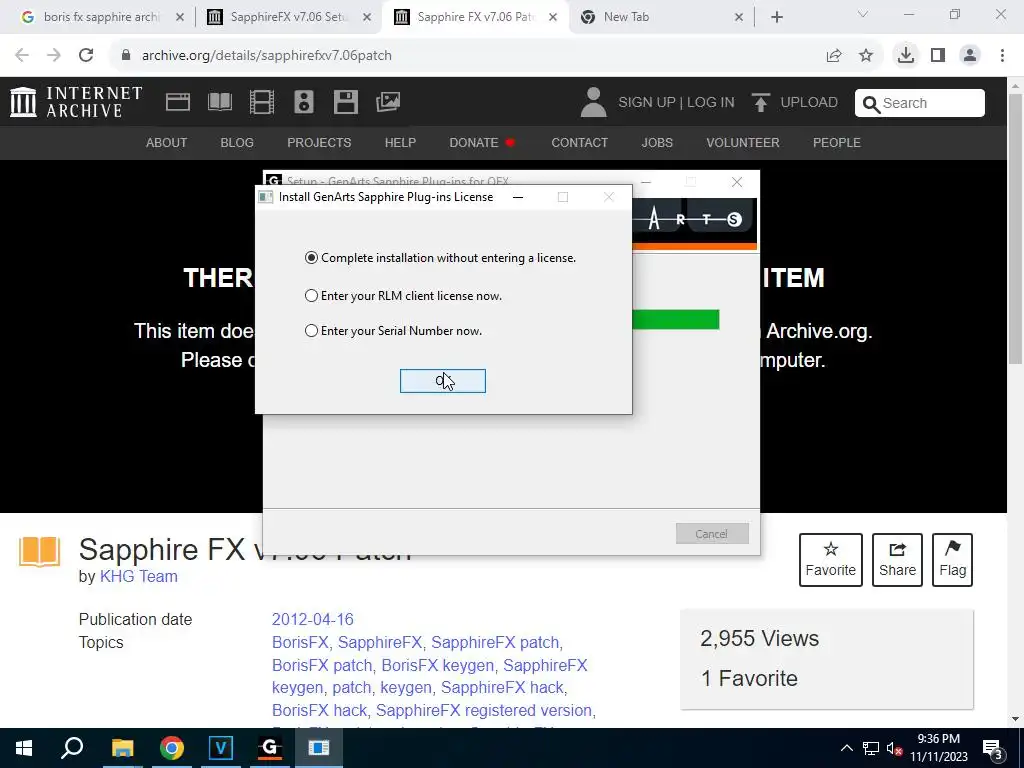Open the VOLUNTEER menu item
This screenshot has width=1024, height=768.
click(x=743, y=142)
